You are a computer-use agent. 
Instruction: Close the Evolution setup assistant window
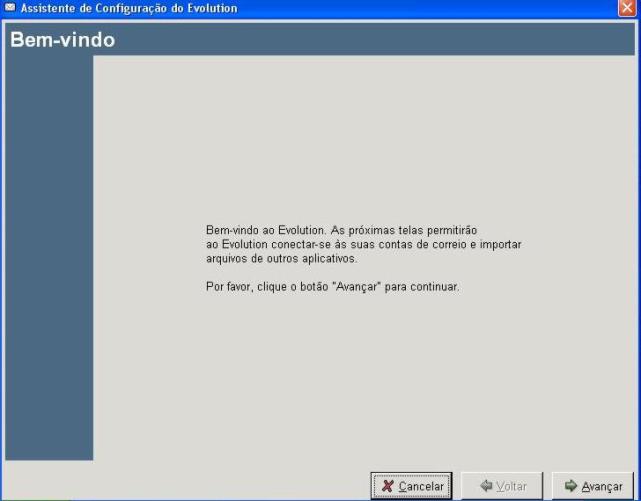click(627, 8)
